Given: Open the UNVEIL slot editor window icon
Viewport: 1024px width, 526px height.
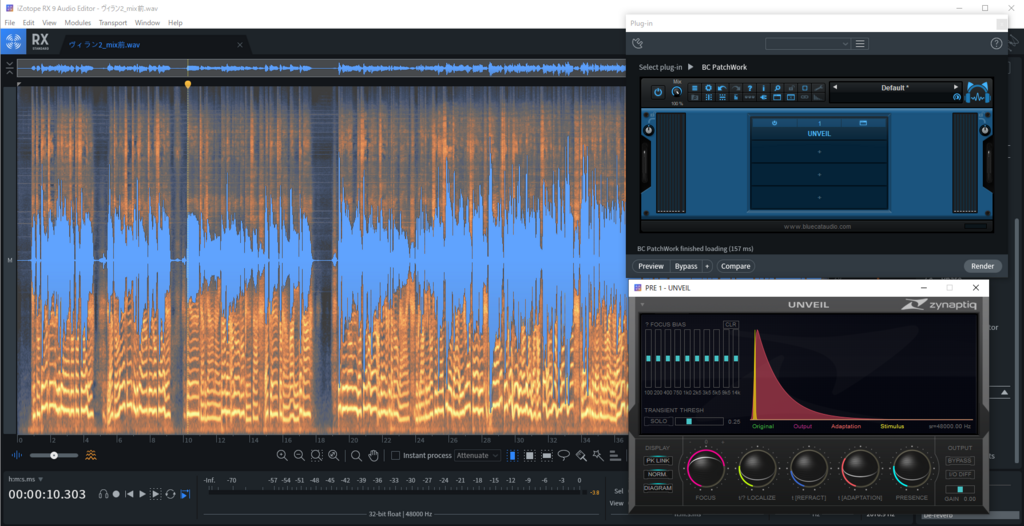Looking at the screenshot, I should pos(863,123).
